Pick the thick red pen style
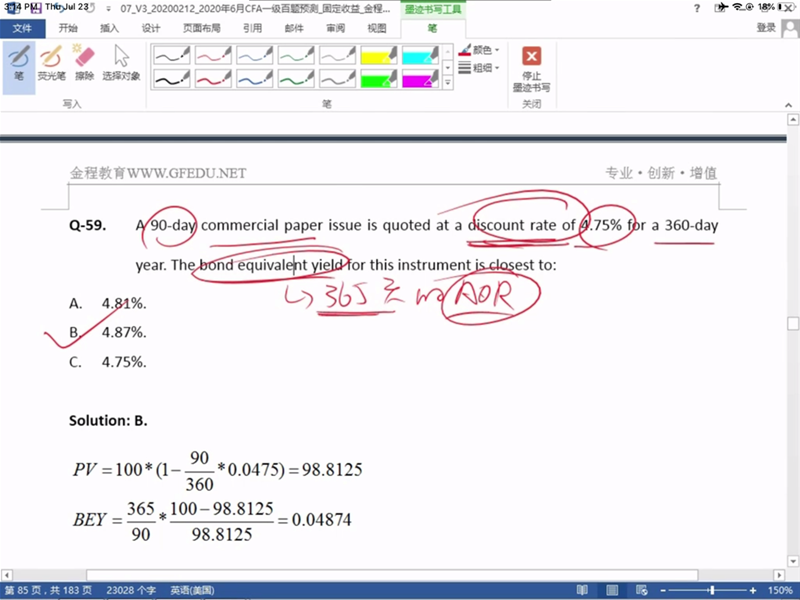The image size is (800, 600). (x=213, y=79)
